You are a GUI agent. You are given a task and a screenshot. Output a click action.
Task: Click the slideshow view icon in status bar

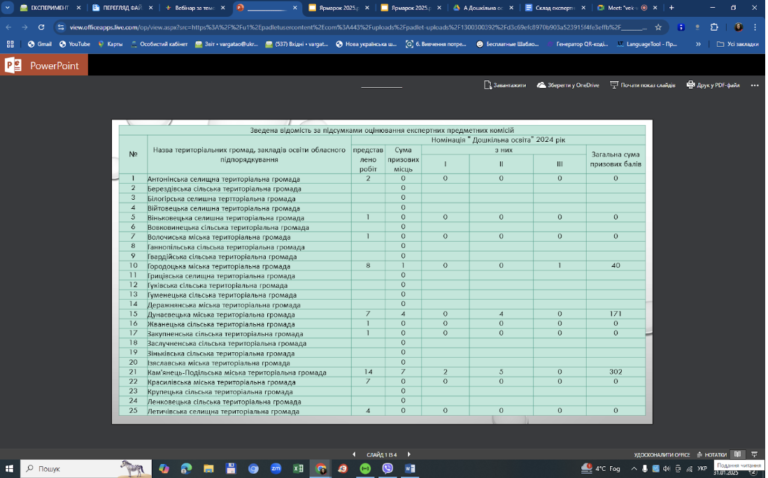tap(754, 454)
